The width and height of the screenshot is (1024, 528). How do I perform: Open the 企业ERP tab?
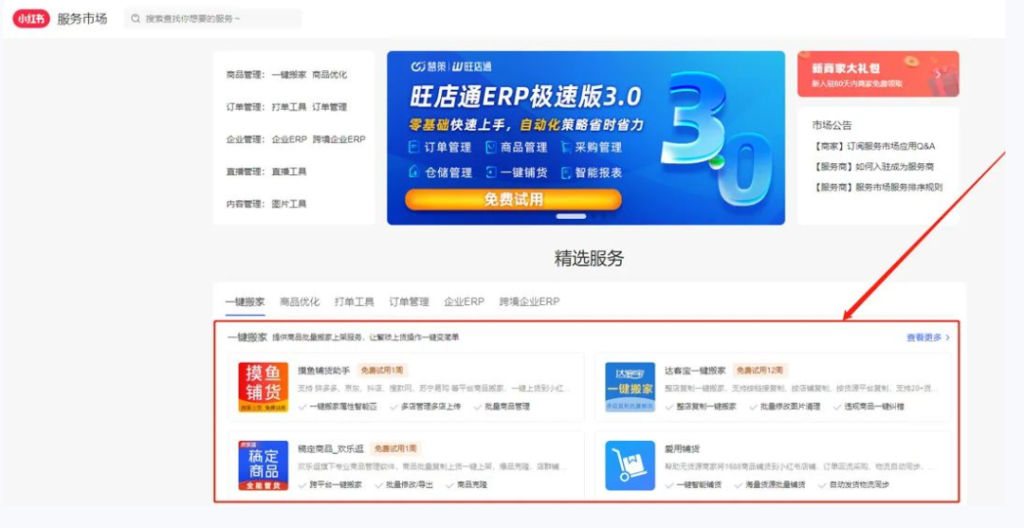tap(464, 301)
